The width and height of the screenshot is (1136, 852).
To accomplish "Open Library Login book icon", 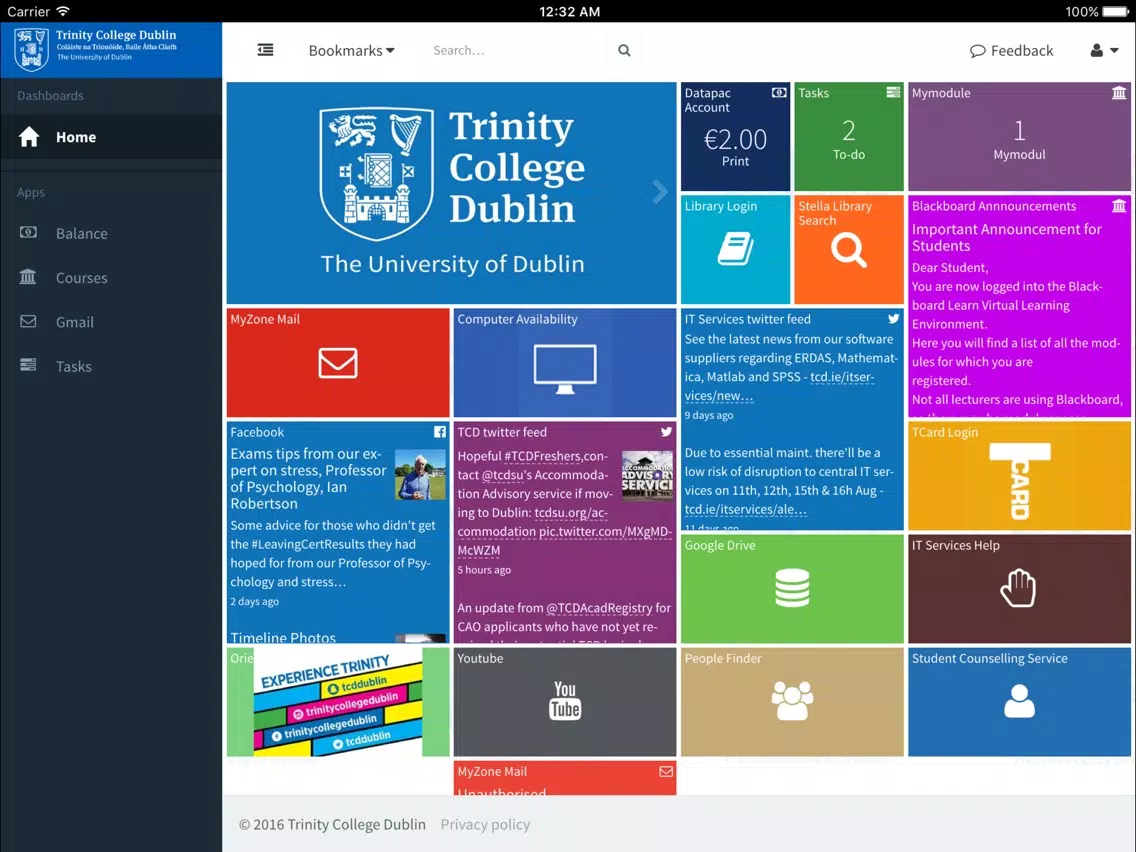I will click(x=735, y=249).
